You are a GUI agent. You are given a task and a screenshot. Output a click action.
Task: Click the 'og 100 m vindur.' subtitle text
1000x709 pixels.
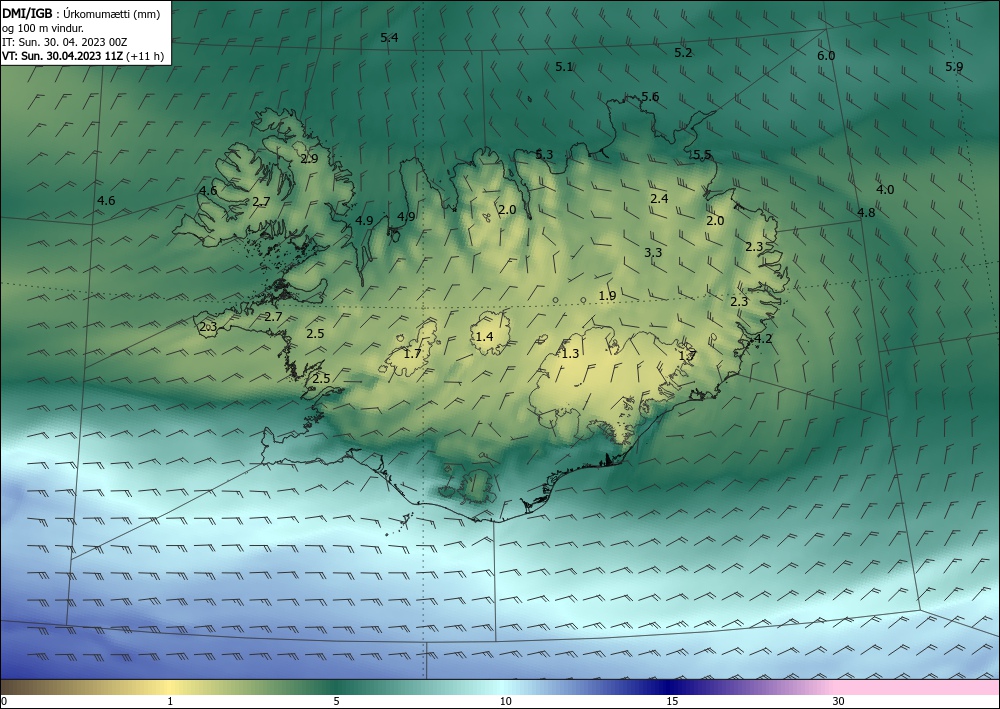click(x=43, y=28)
